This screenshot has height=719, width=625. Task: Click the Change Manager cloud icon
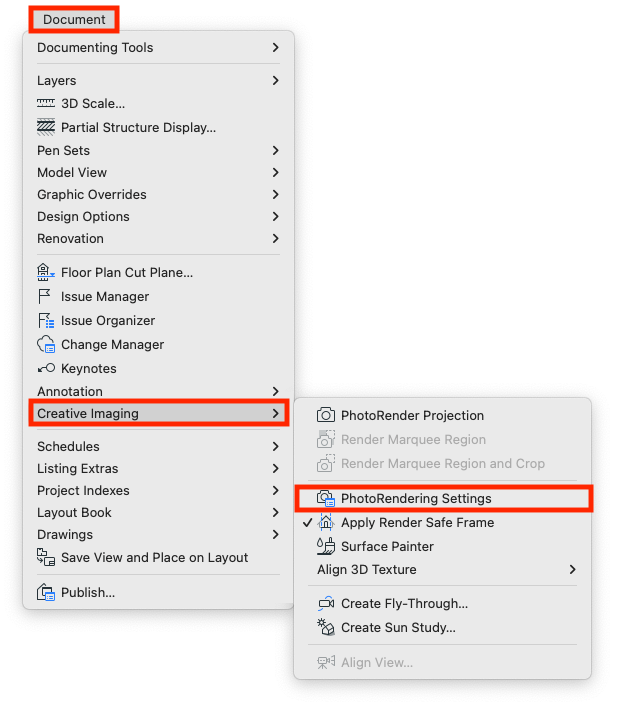click(46, 344)
